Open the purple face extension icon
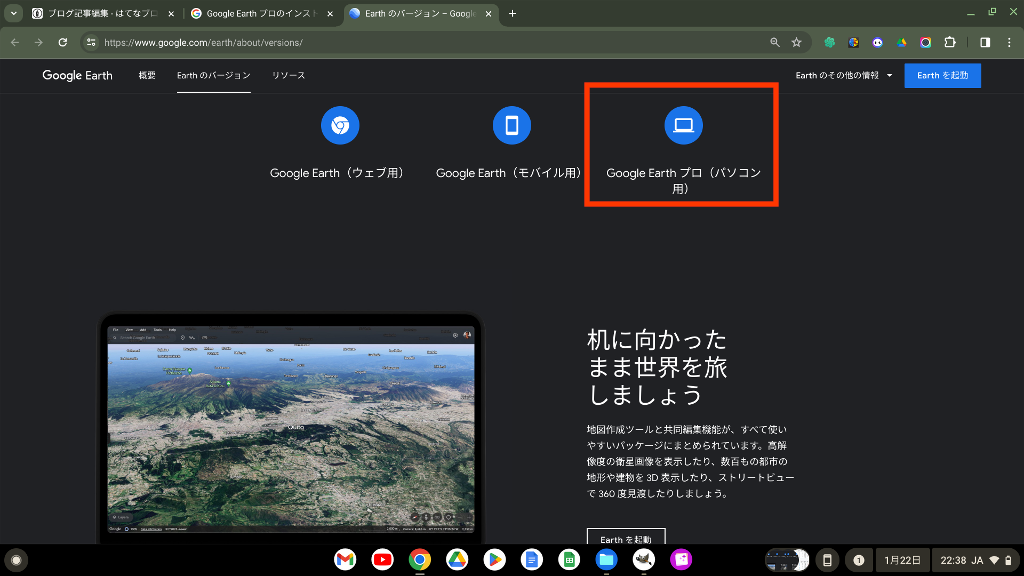1024x576 pixels. click(x=878, y=42)
